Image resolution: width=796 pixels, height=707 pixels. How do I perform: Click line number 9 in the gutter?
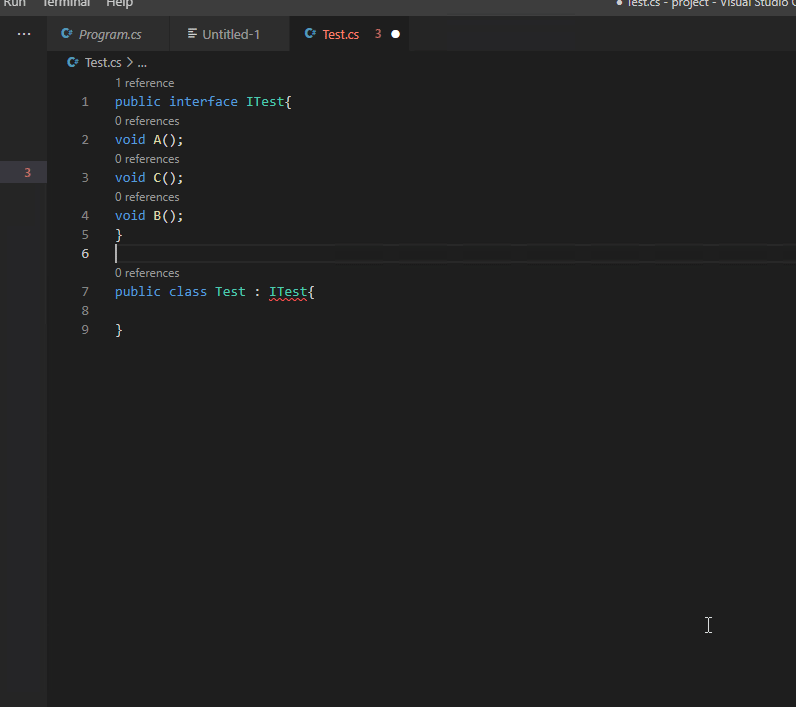pyautogui.click(x=85, y=330)
